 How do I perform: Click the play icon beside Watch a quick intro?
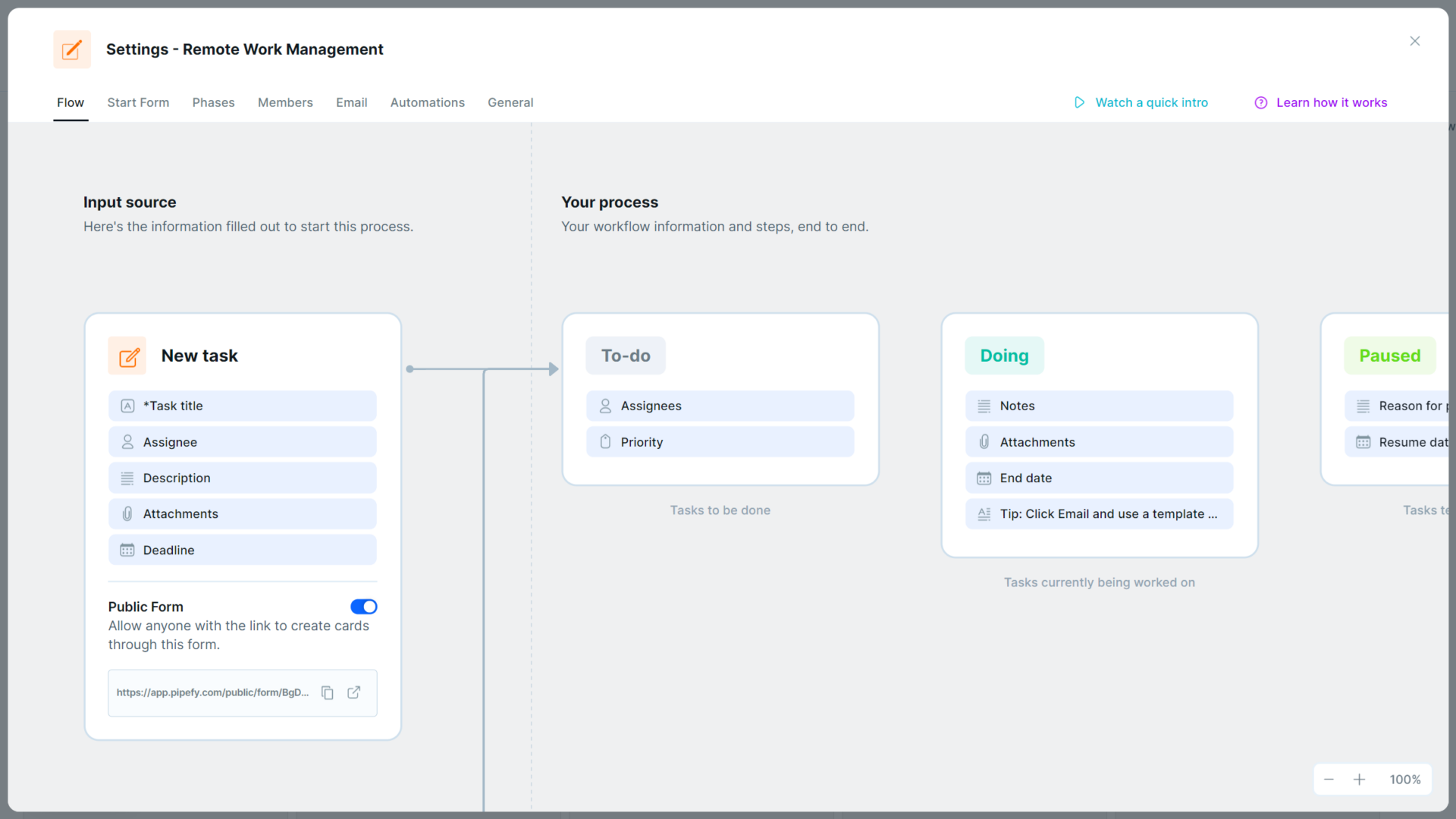(x=1079, y=102)
